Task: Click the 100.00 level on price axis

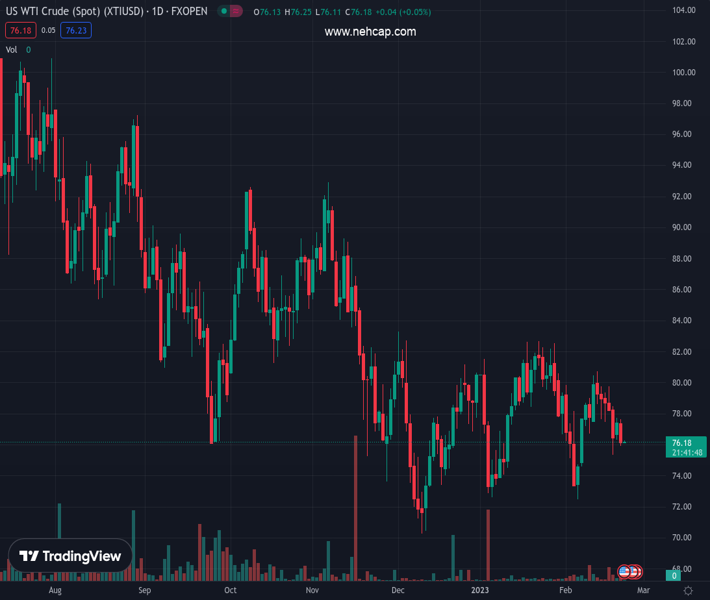Action: tap(684, 73)
